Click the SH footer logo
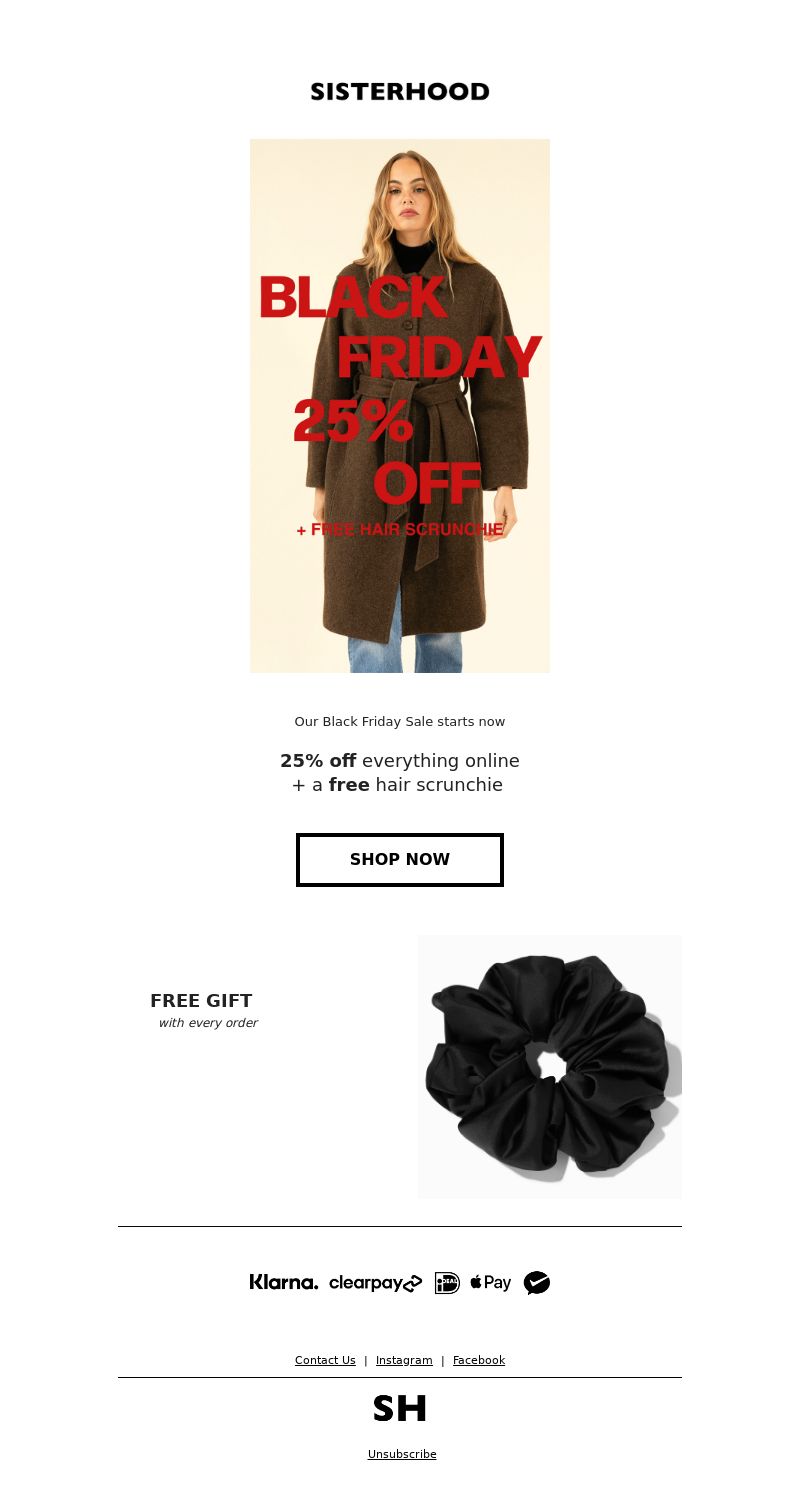 pos(400,1408)
